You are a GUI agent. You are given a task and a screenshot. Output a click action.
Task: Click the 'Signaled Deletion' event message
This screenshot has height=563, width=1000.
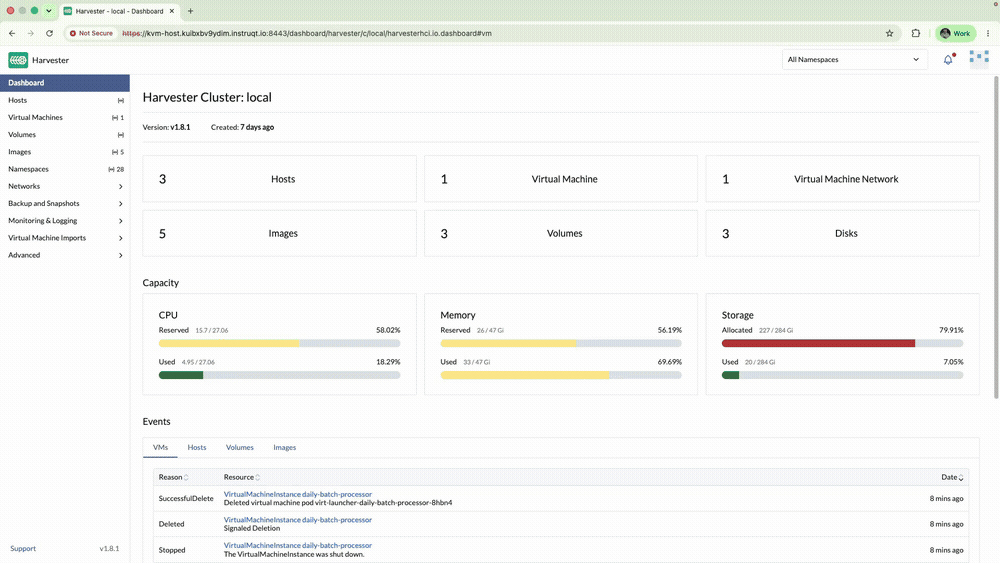[251, 529]
